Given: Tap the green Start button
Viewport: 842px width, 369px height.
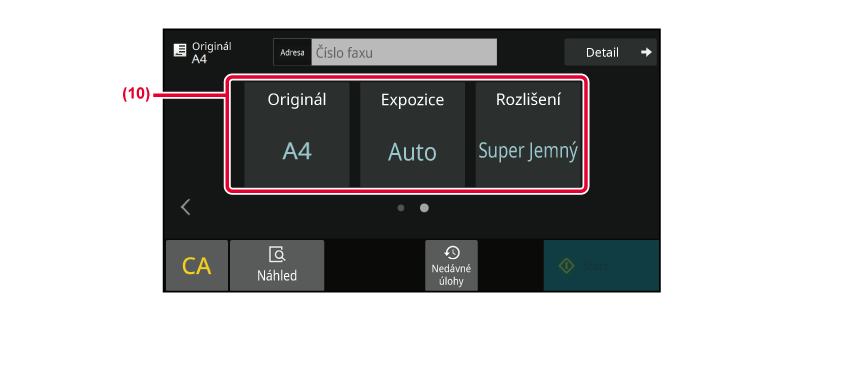Looking at the screenshot, I should [x=601, y=265].
